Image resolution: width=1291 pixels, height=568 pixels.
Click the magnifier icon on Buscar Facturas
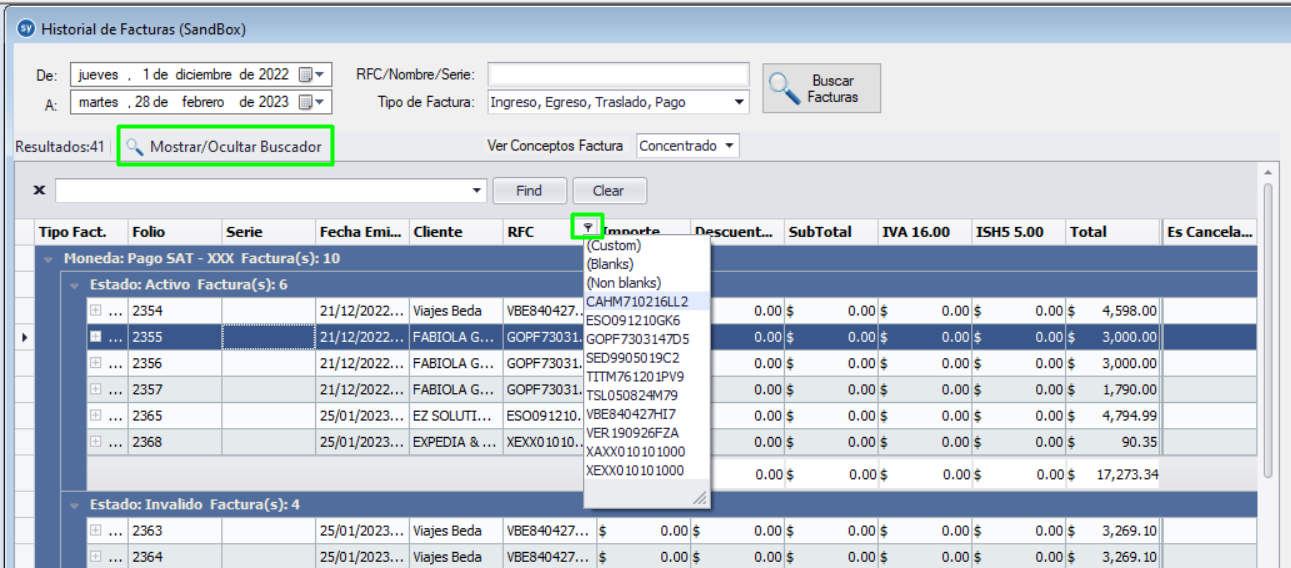click(786, 88)
